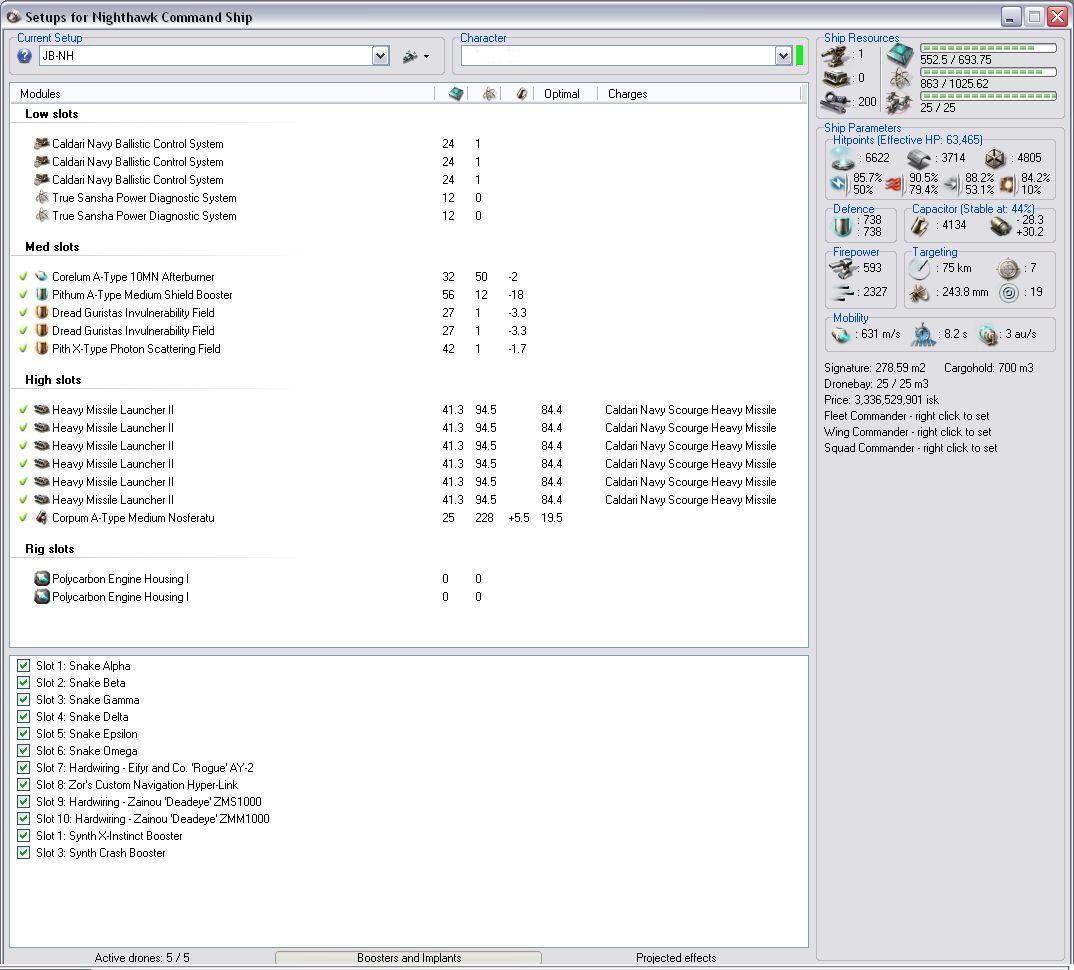Click the shield hitpoints icon showing 6622

pos(842,158)
